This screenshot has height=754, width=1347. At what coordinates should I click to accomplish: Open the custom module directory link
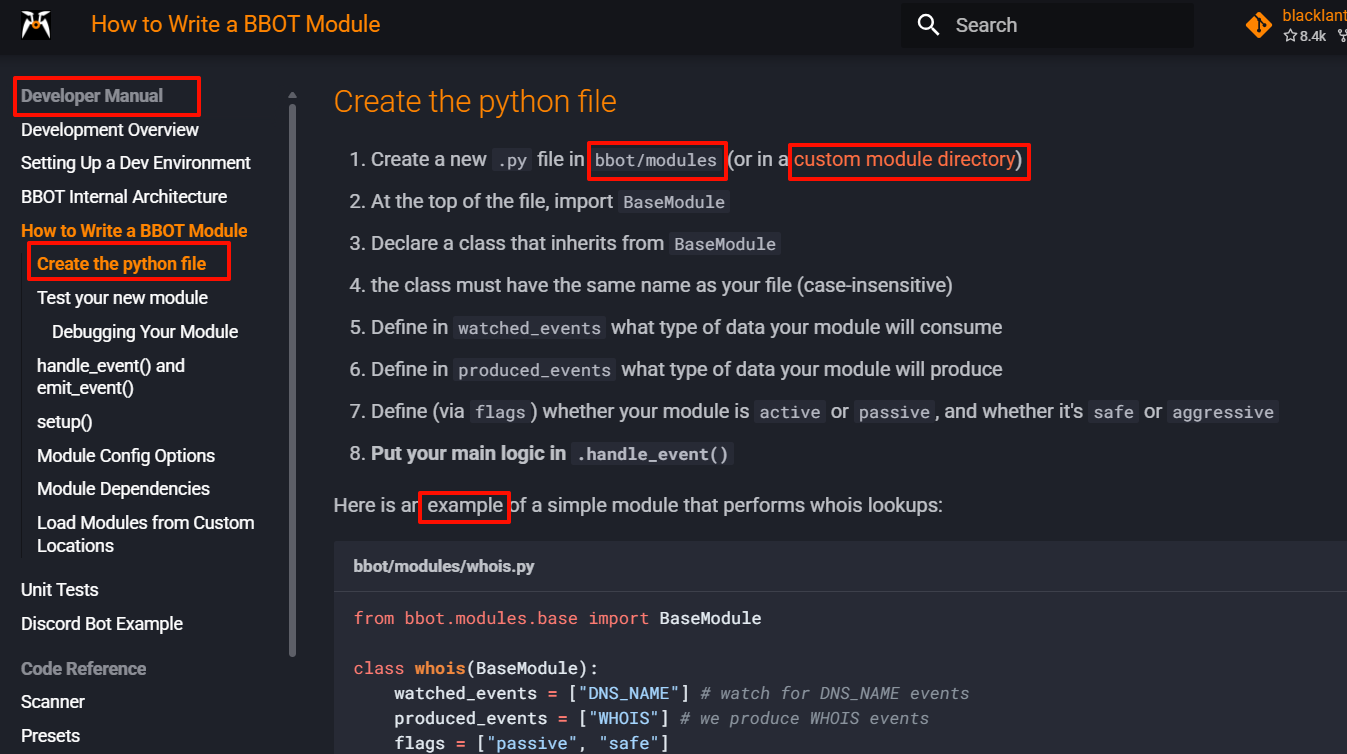point(904,160)
